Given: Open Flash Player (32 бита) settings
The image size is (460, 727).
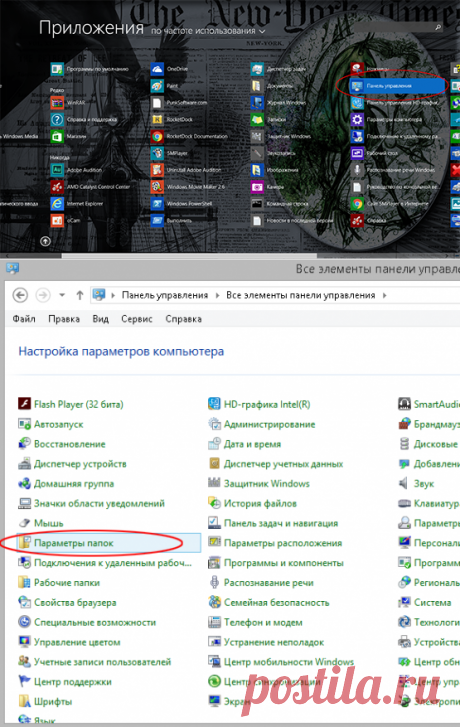Looking at the screenshot, I should coord(70,404).
